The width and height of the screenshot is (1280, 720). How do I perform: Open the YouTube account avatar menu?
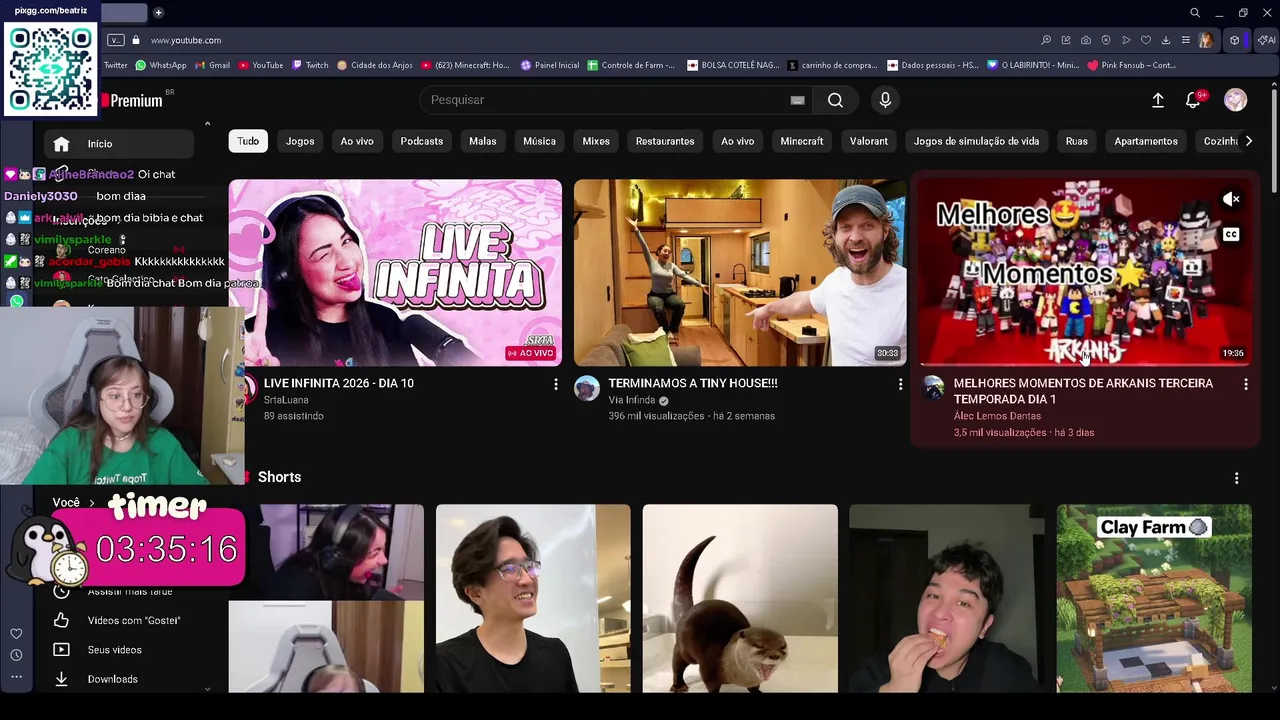tap(1236, 100)
